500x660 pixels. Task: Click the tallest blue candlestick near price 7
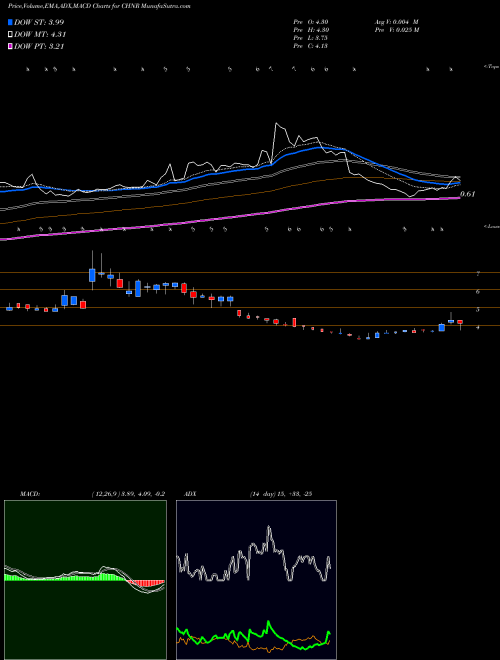click(92, 275)
